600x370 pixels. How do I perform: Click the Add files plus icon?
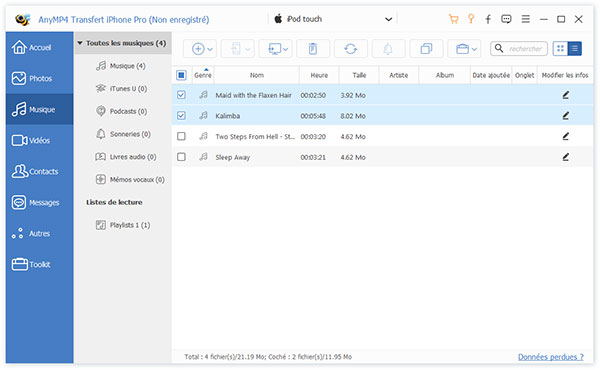click(x=198, y=49)
